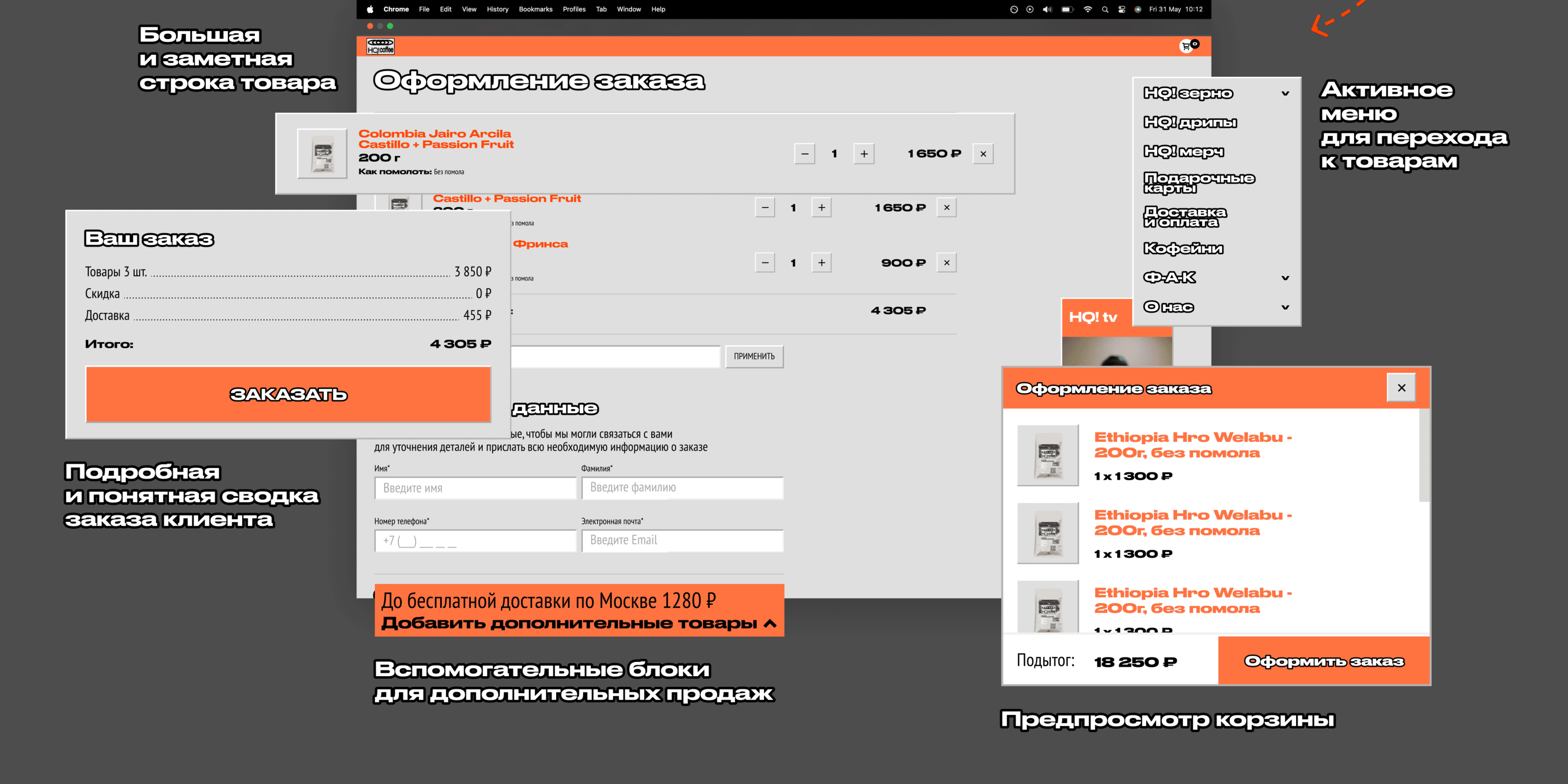Viewport: 1568px width, 784px height.
Task: Decrease quantity in second 1650 ₽ row
Action: click(x=765, y=208)
